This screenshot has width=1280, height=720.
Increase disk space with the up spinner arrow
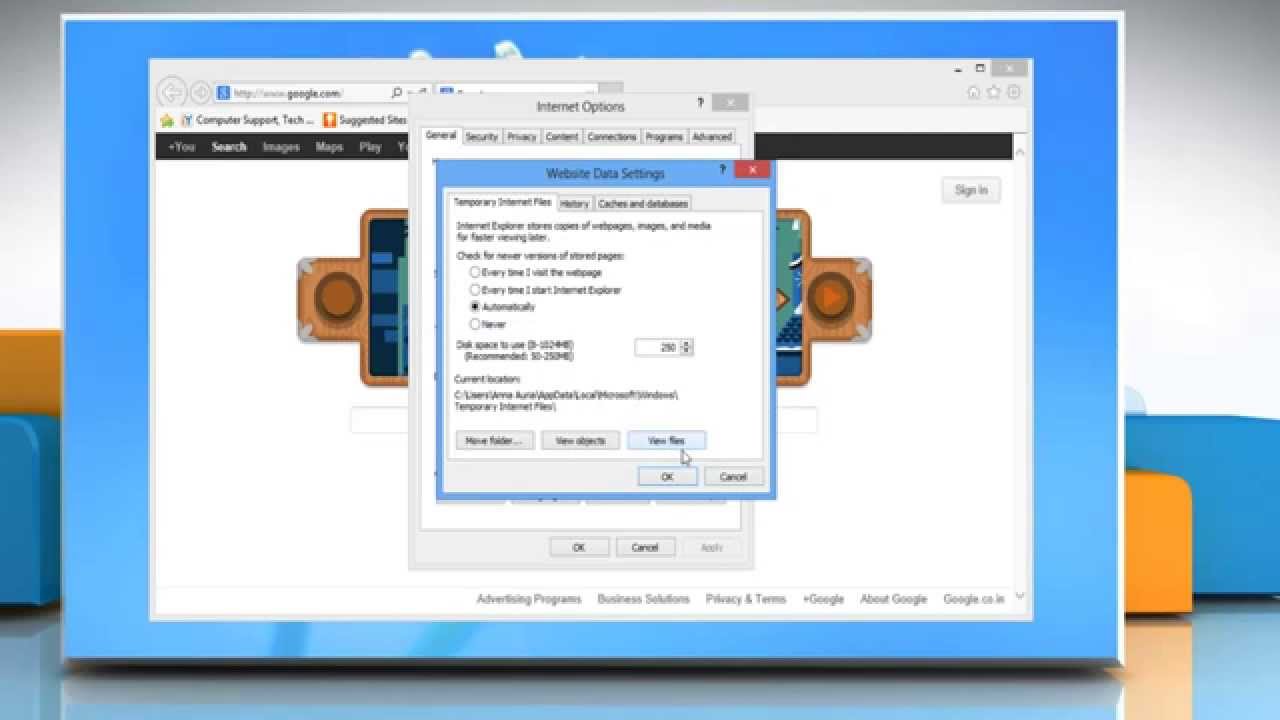click(687, 343)
